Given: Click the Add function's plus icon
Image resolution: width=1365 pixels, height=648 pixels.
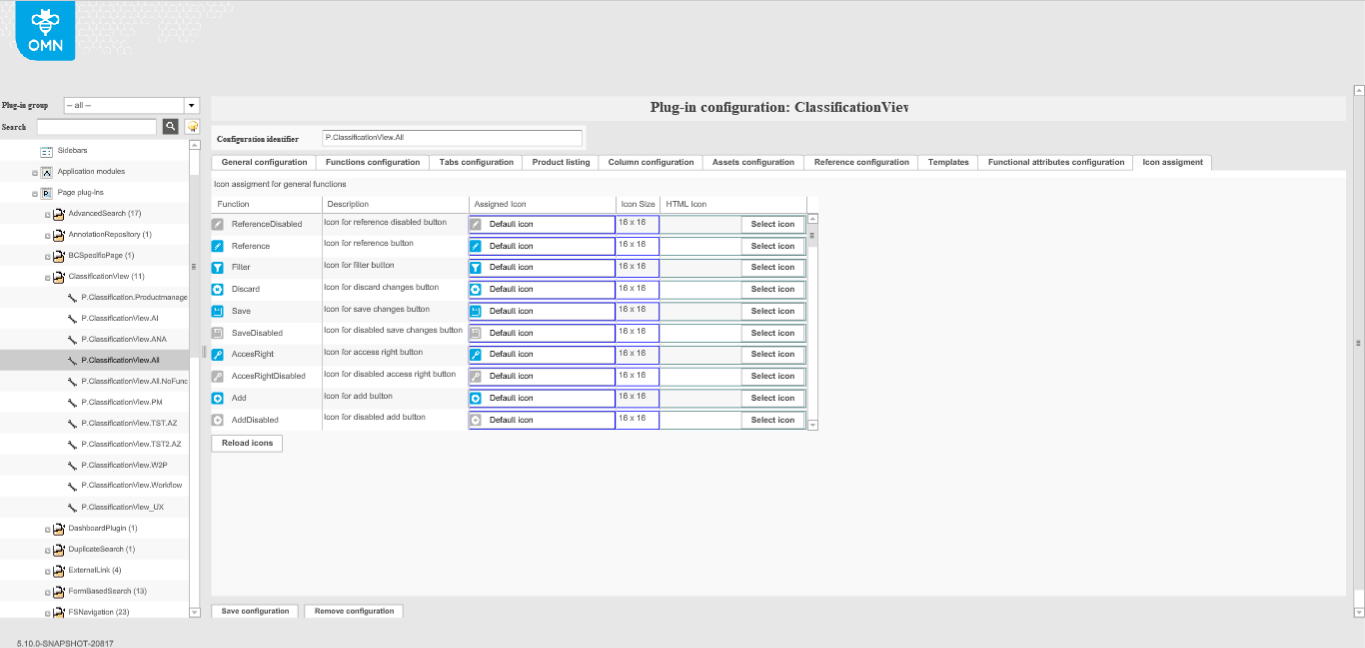Looking at the screenshot, I should click(217, 397).
